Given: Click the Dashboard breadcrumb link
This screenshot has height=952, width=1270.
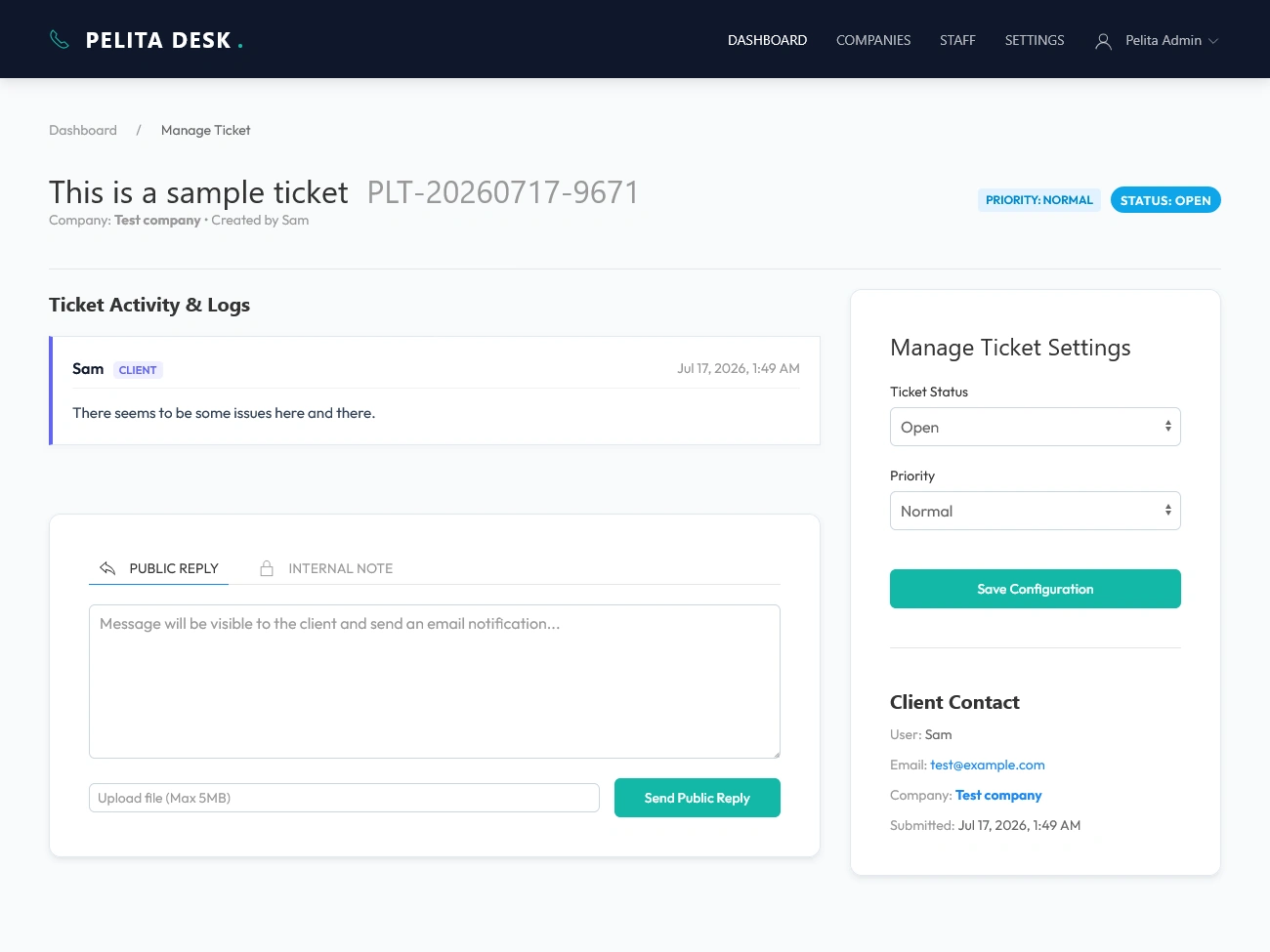Looking at the screenshot, I should (83, 130).
